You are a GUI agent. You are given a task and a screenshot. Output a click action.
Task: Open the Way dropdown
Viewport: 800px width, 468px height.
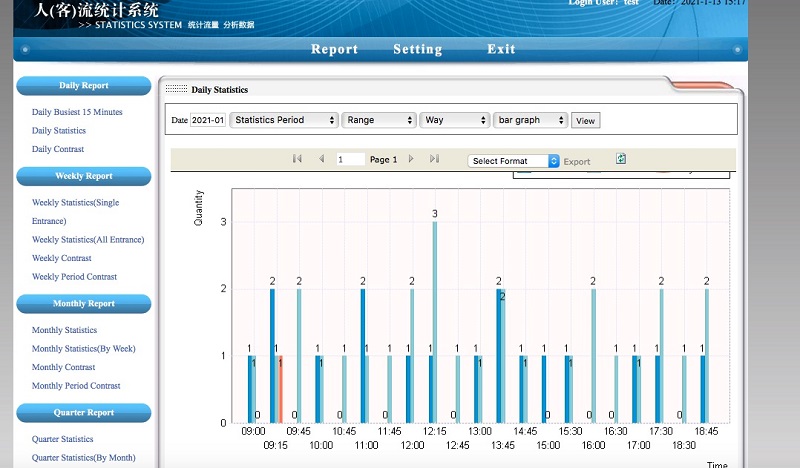coord(455,120)
